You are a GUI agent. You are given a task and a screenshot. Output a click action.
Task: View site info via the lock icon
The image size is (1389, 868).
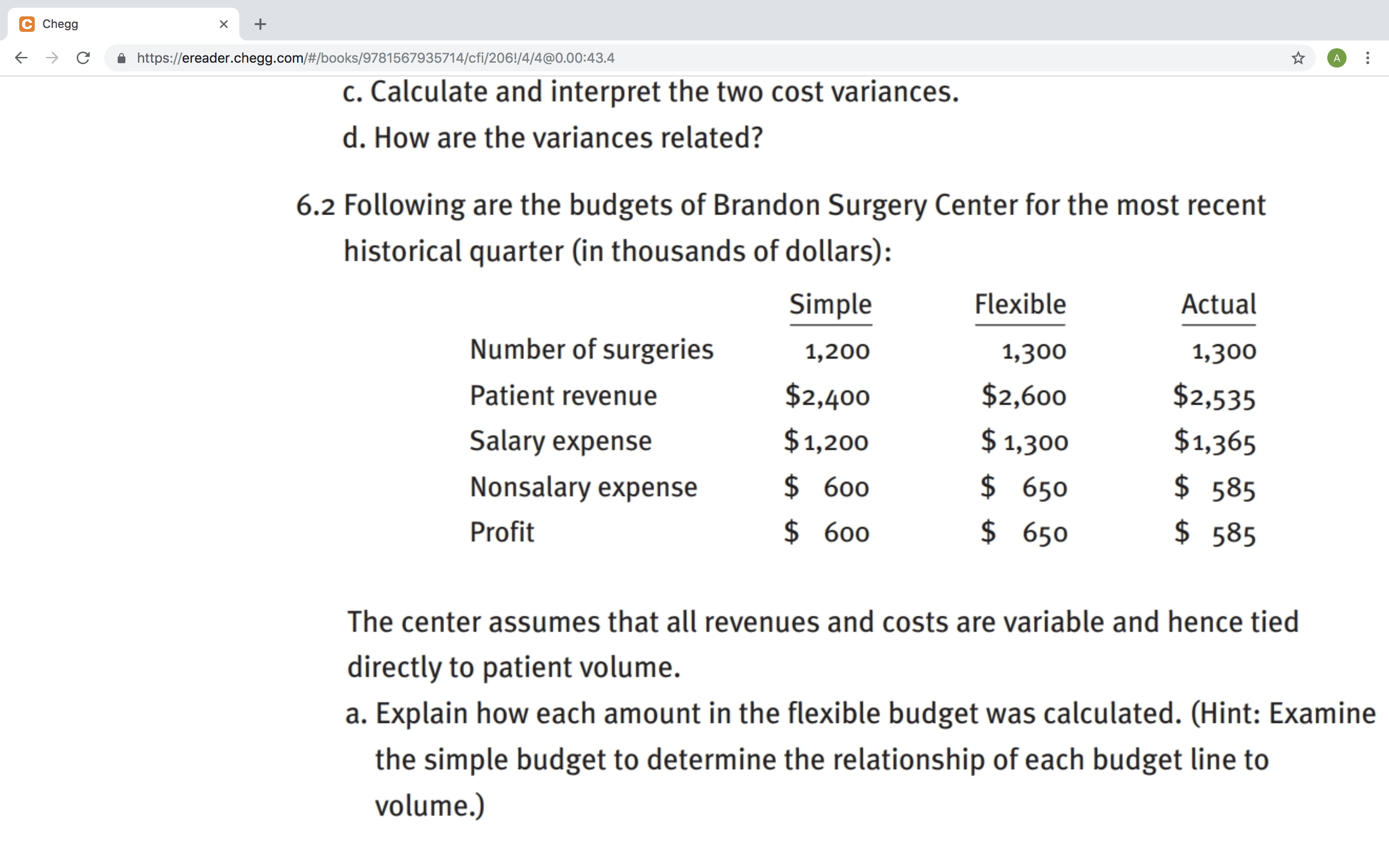121,58
